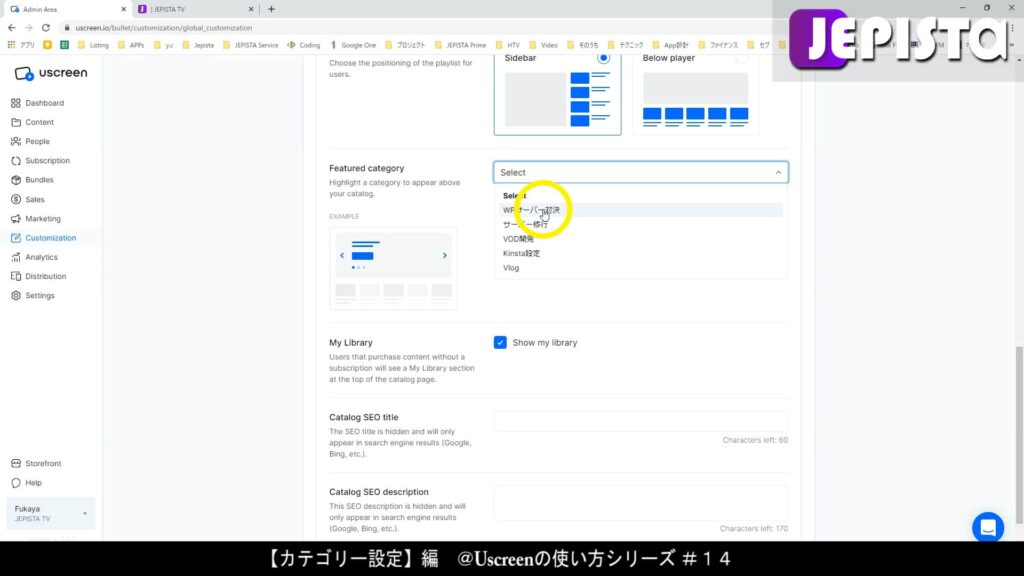Click the browser address bar URL
1024x576 pixels.
click(x=163, y=28)
